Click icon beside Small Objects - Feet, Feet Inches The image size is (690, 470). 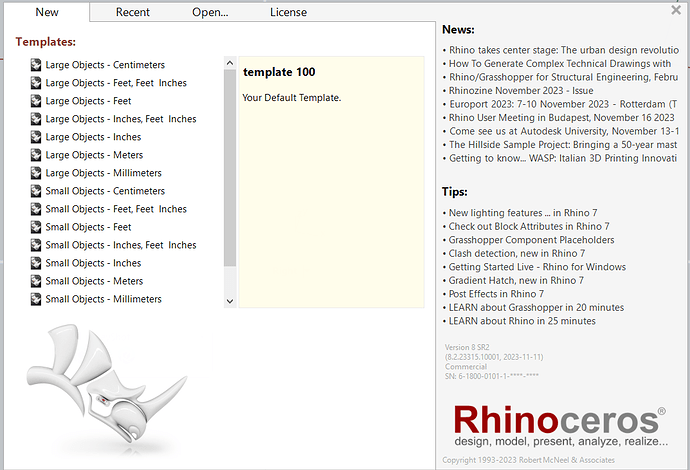(36, 209)
